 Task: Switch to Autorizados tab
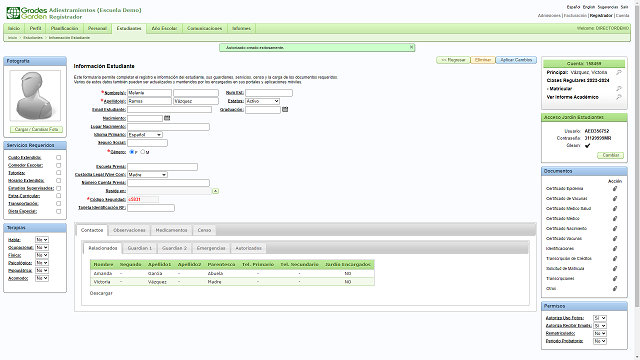point(249,248)
